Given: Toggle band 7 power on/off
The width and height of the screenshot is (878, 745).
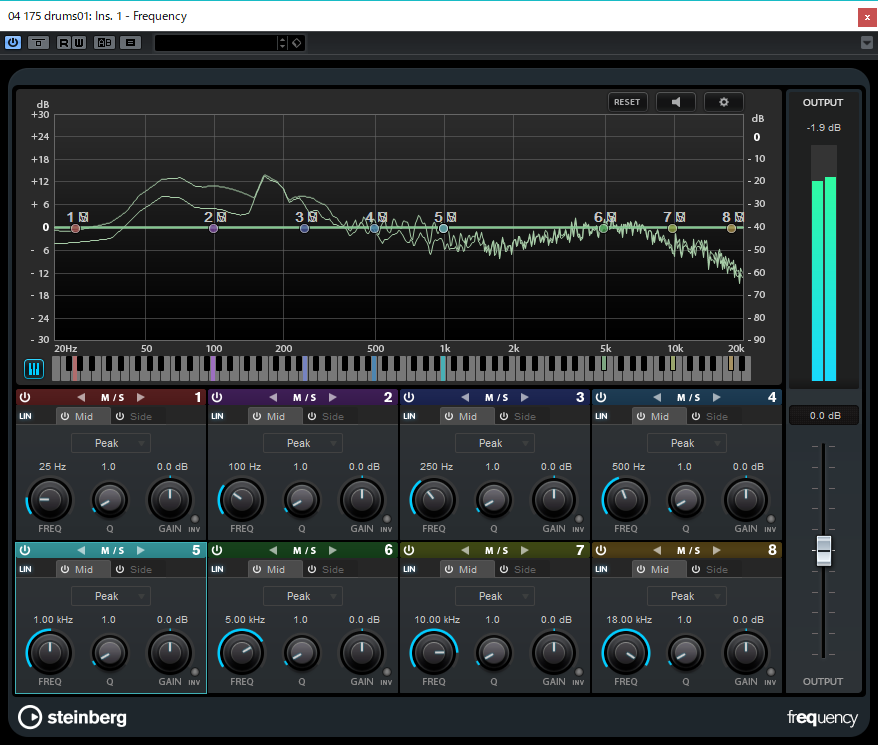Looking at the screenshot, I should click(x=409, y=550).
